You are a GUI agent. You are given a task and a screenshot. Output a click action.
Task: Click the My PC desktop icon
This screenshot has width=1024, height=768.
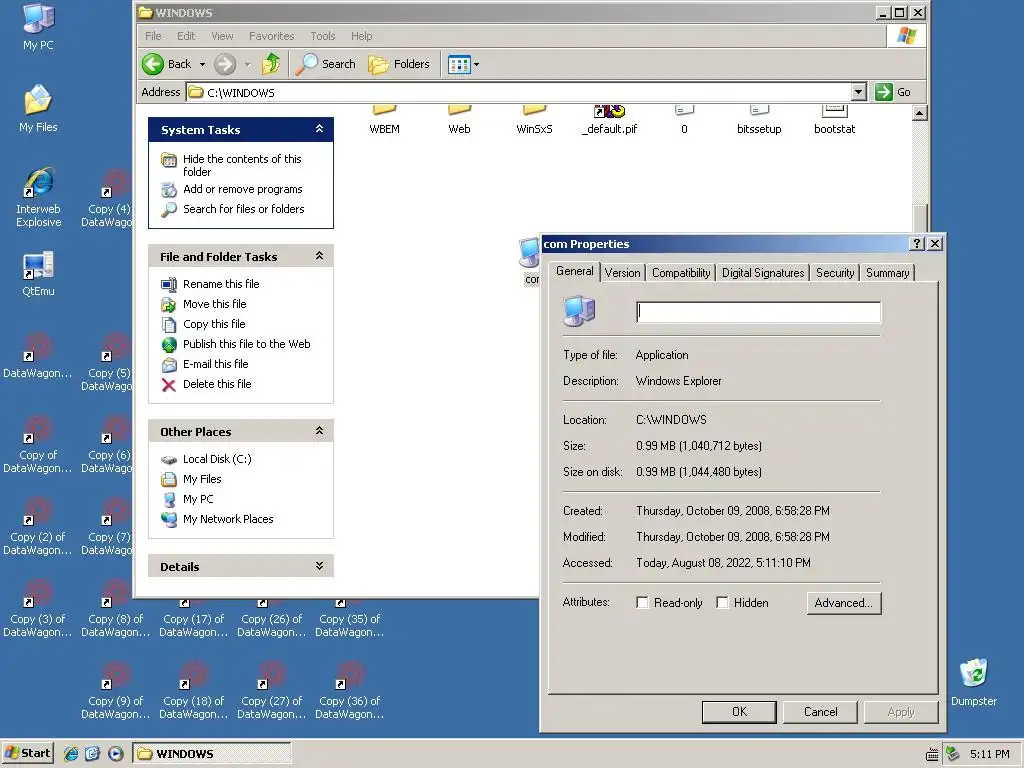(38, 27)
